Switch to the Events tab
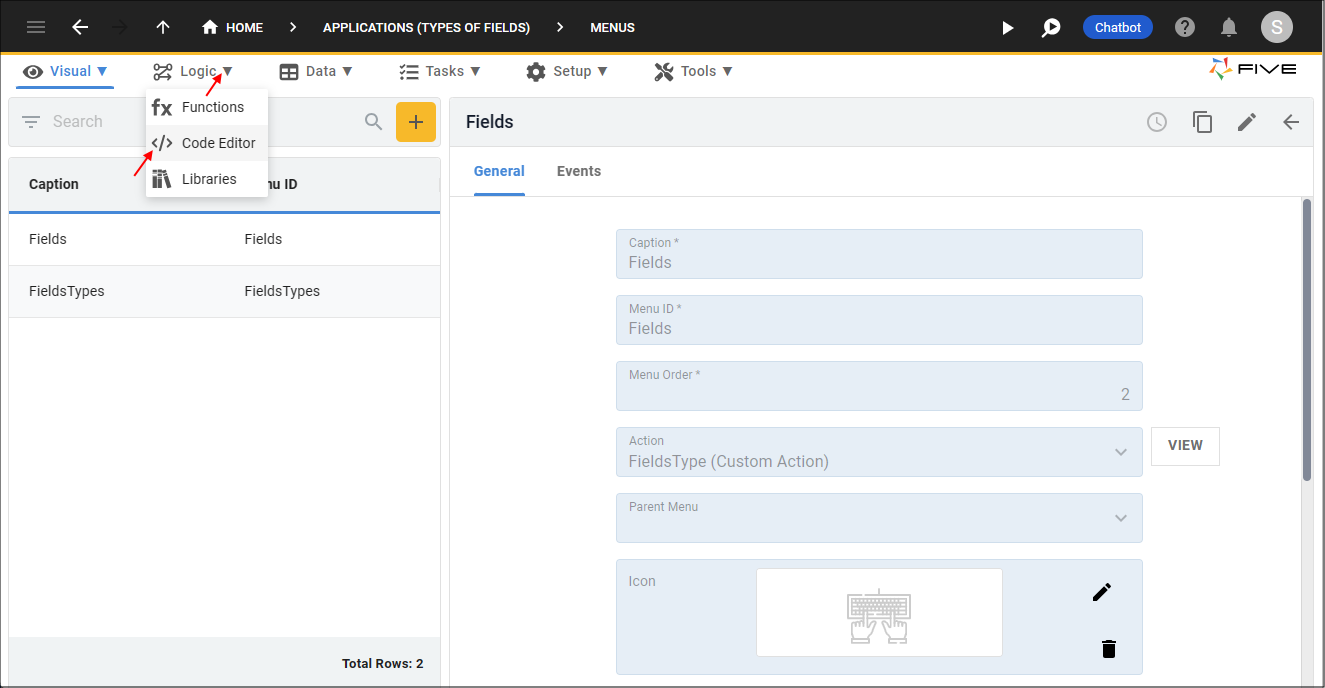Image resolution: width=1325 pixels, height=688 pixels. pyautogui.click(x=579, y=171)
